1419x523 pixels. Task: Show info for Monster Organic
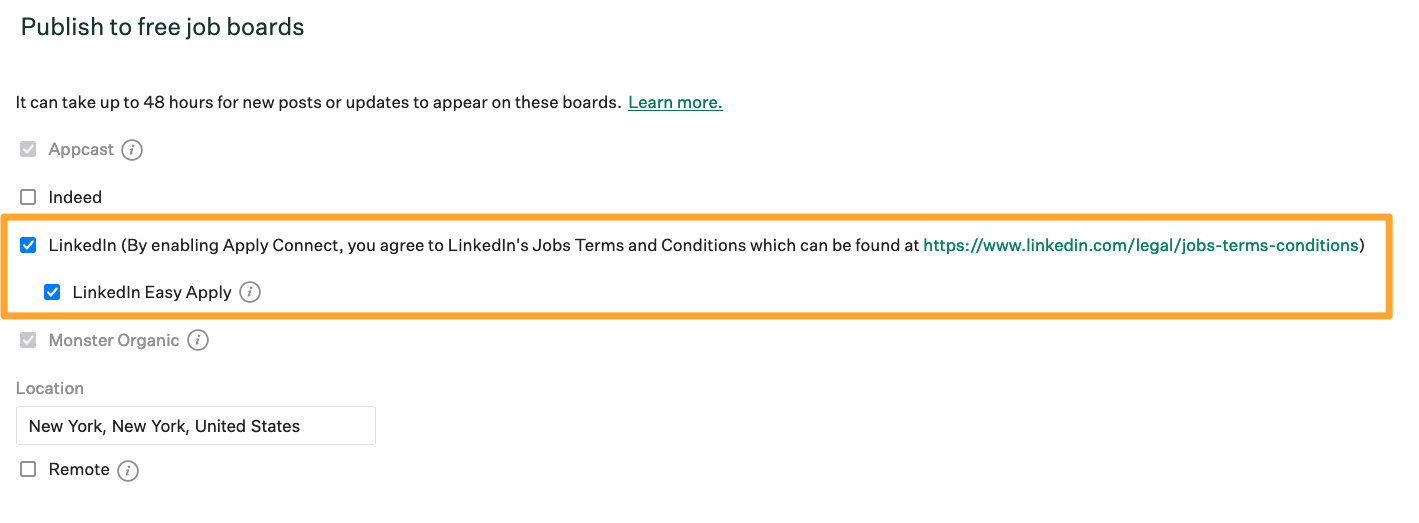point(198,341)
